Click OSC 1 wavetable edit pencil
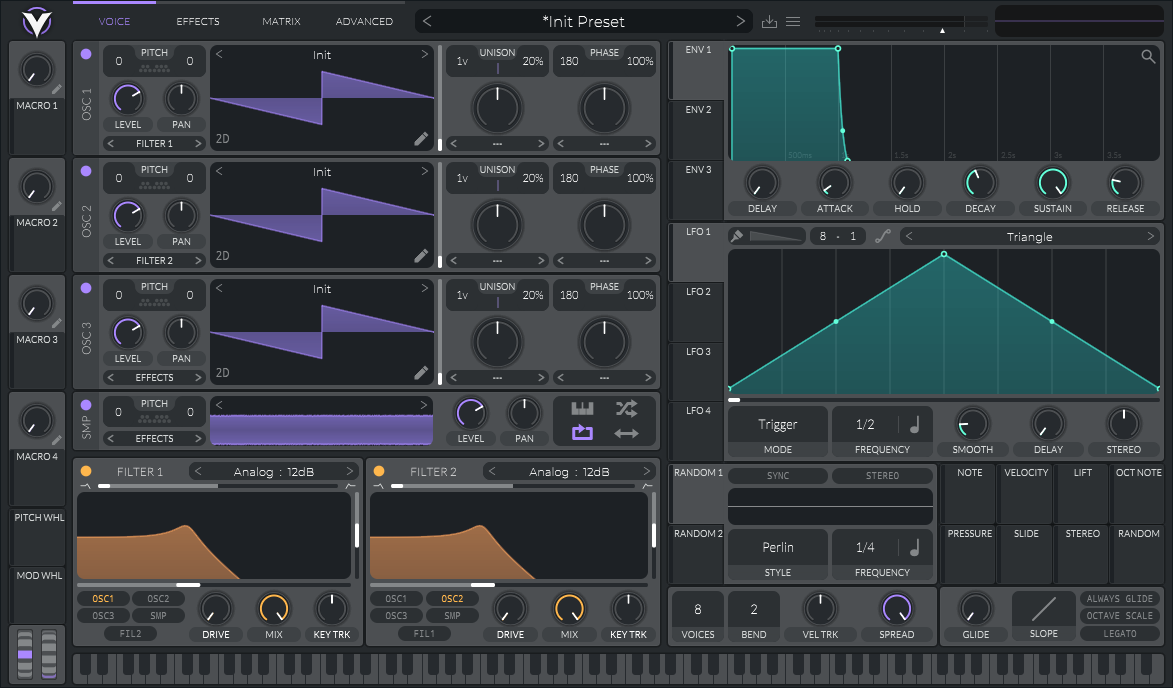Viewport: 1173px width, 688px height. tap(422, 139)
